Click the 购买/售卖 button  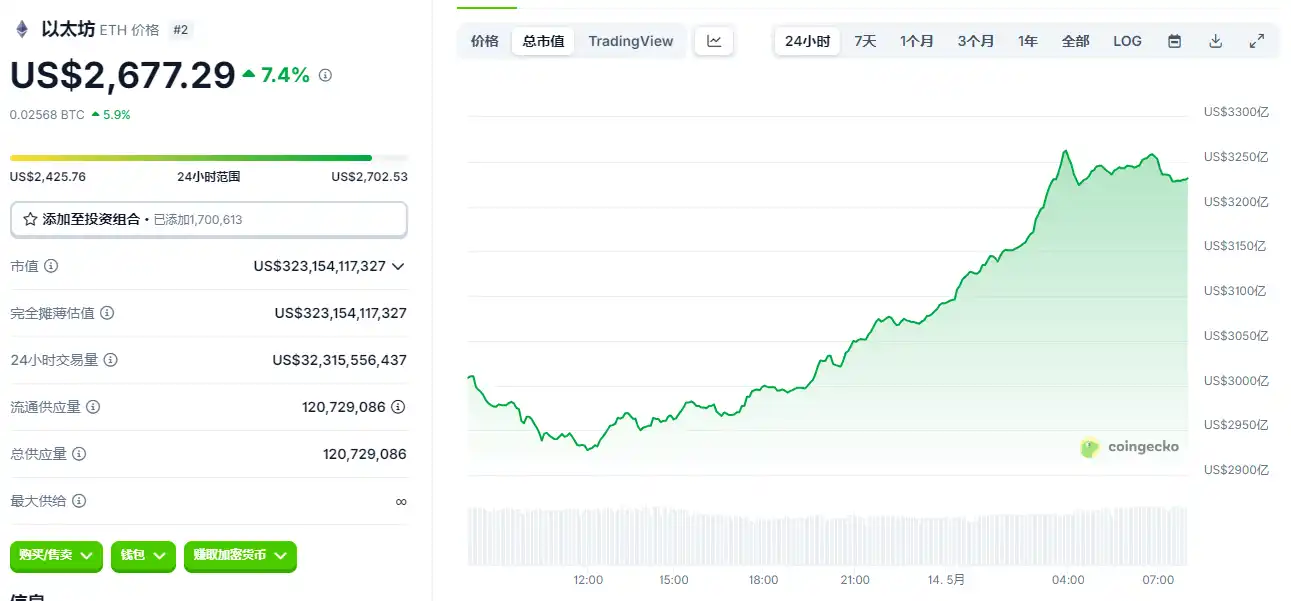[56, 556]
